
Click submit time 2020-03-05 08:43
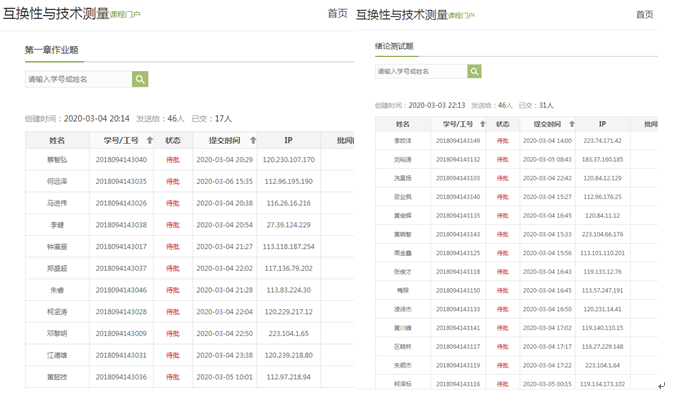pos(547,160)
